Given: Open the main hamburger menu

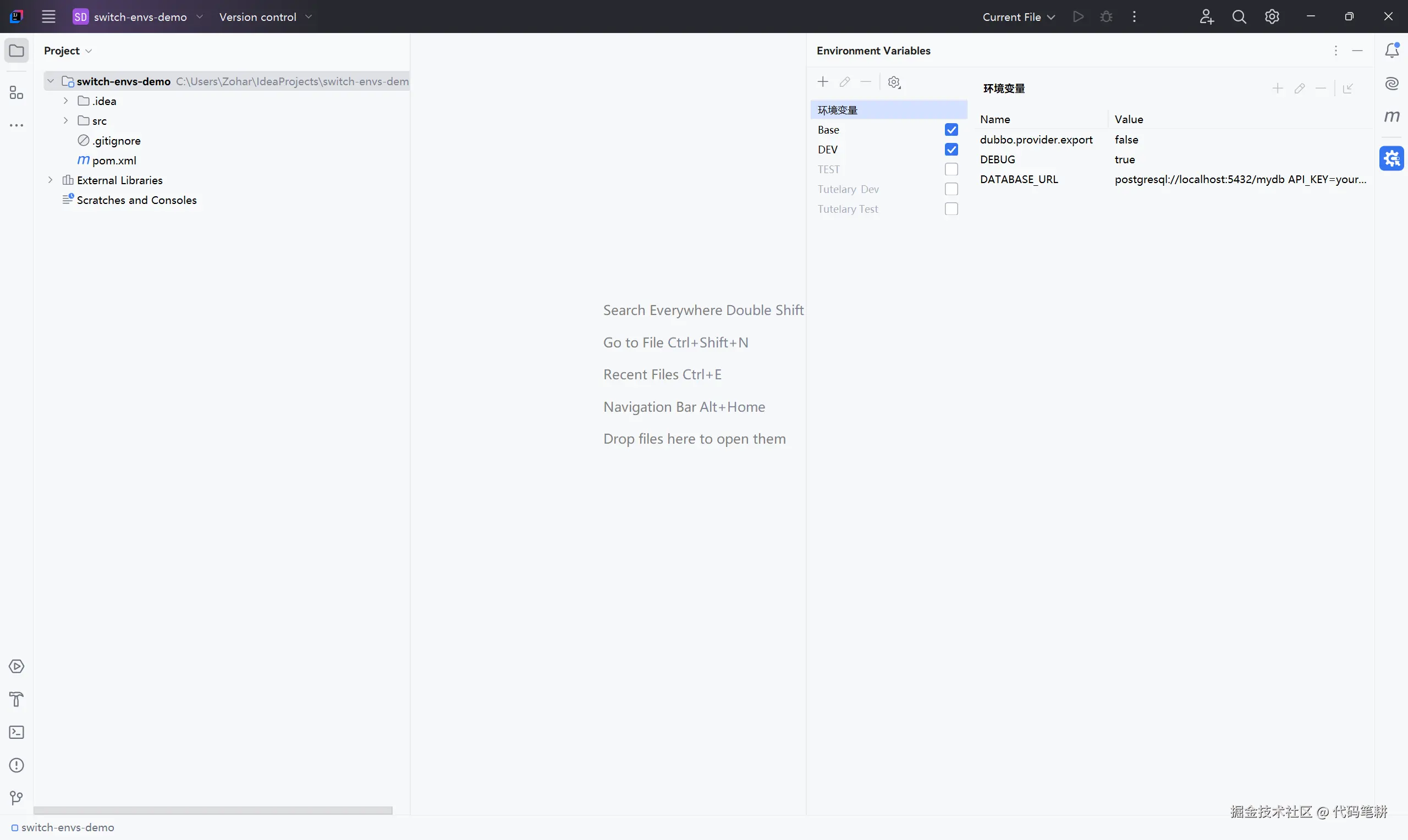Looking at the screenshot, I should pos(49,17).
